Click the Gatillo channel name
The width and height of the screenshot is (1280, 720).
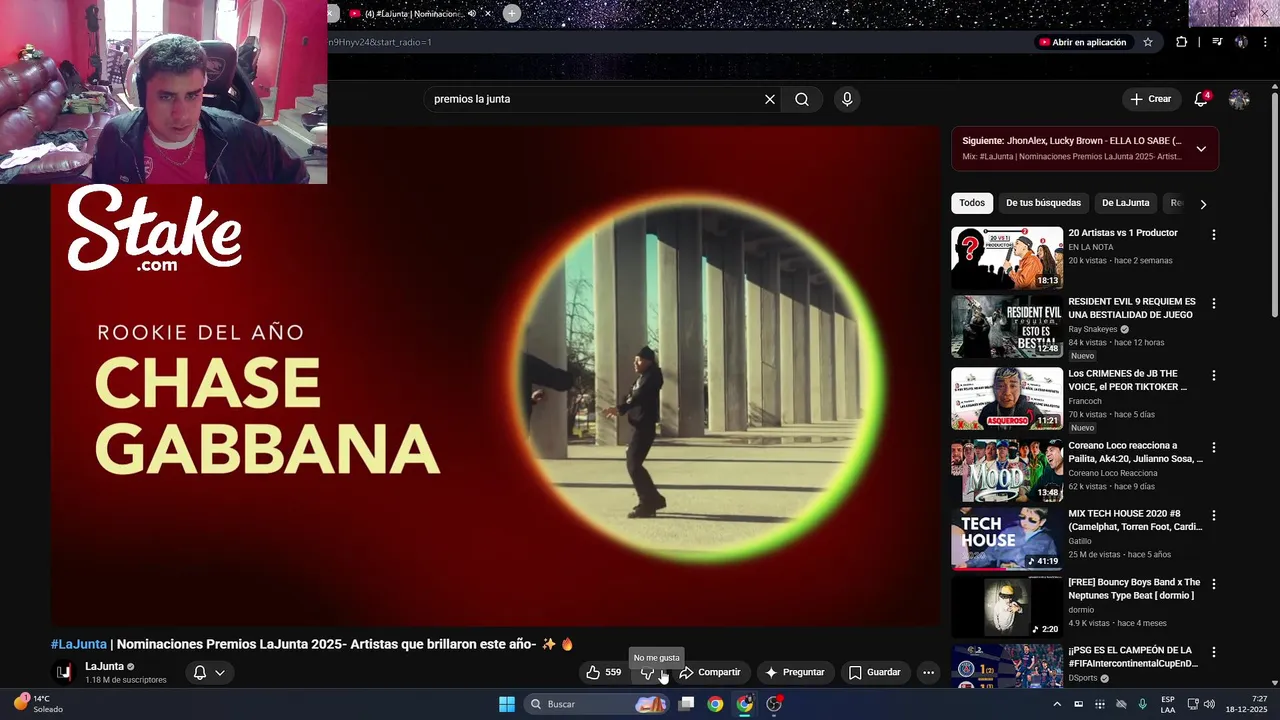tap(1080, 541)
